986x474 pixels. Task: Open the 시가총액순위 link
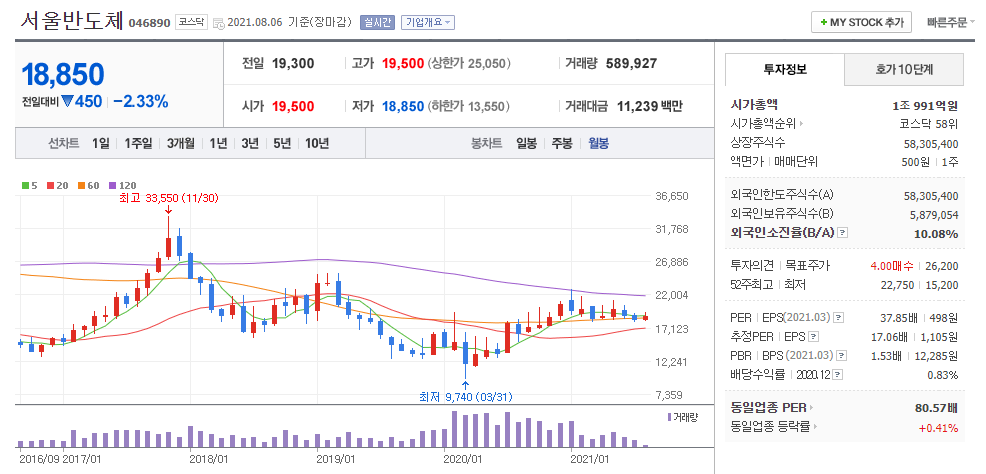point(763,124)
